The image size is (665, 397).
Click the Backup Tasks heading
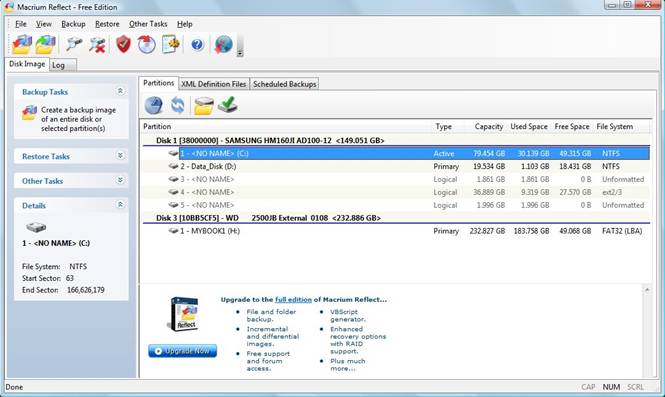pos(45,92)
